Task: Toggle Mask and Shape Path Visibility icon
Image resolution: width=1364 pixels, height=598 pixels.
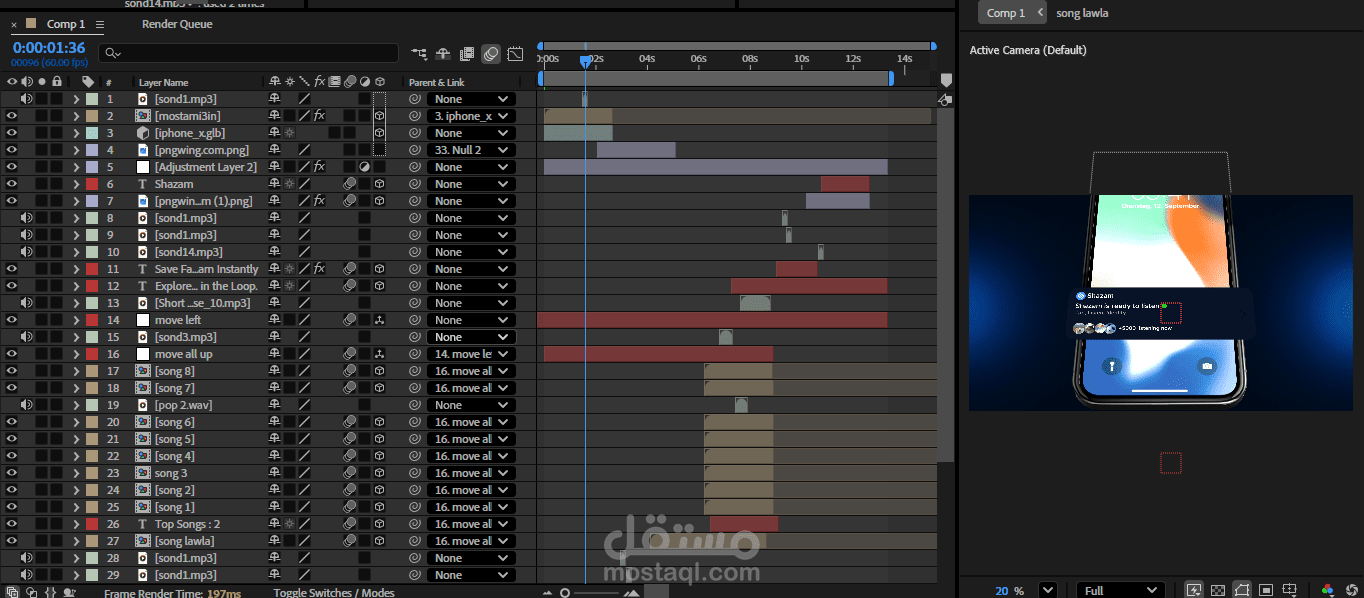Action: point(1242,590)
